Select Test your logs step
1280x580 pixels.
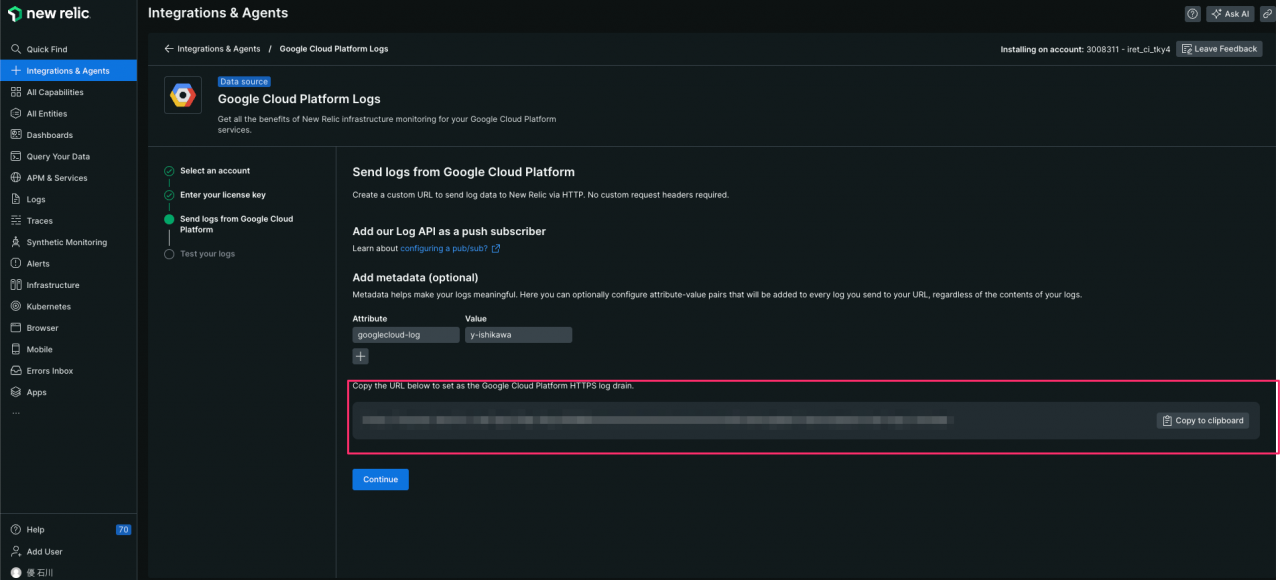(x=207, y=254)
